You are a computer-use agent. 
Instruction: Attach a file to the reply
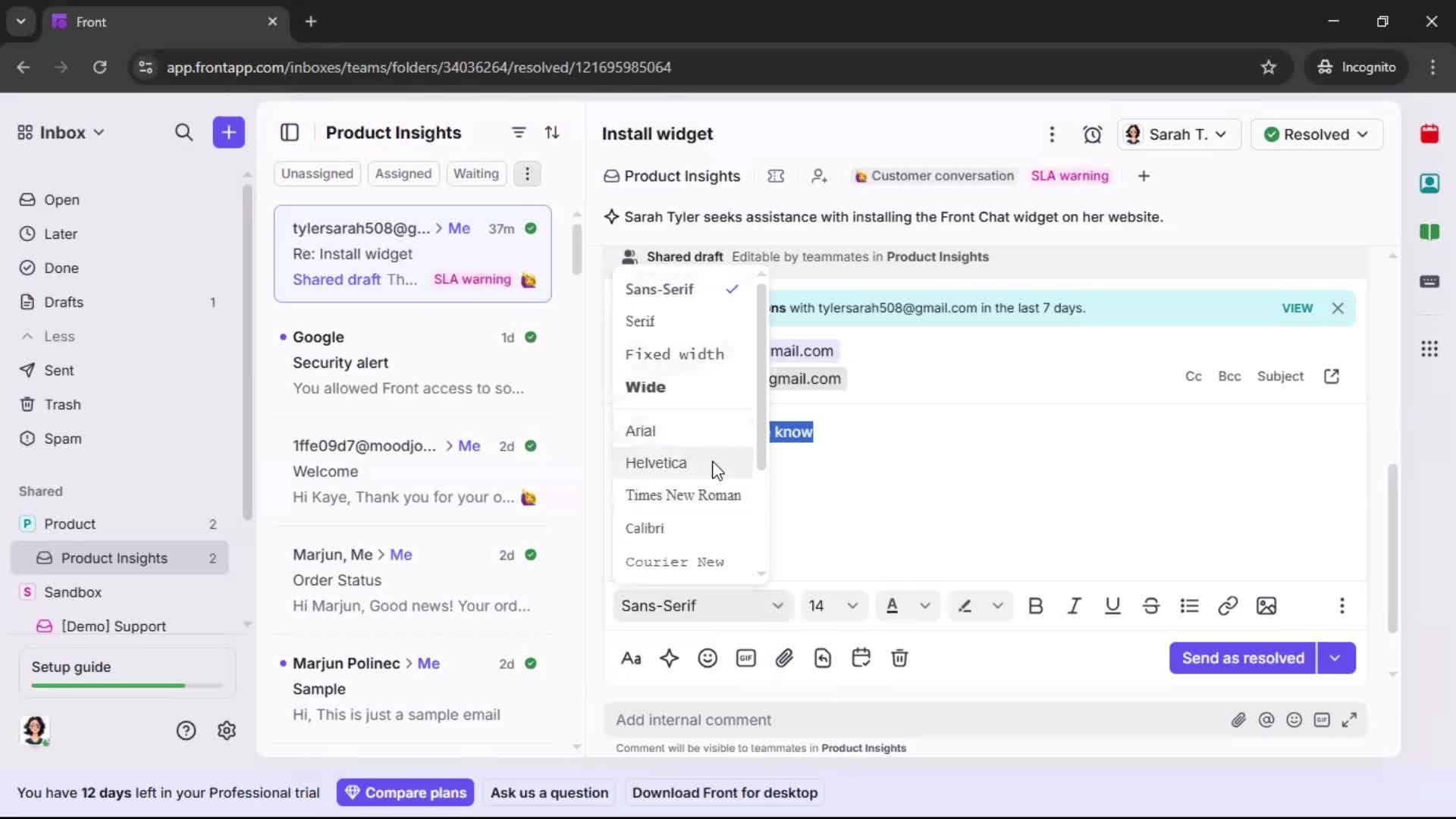tap(785, 658)
